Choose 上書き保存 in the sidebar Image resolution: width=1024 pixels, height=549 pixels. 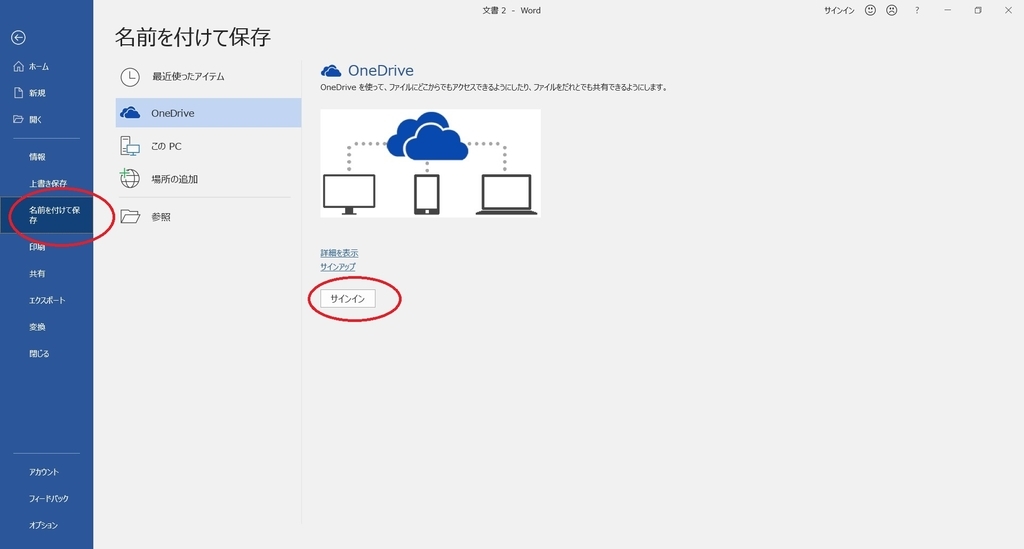pyautogui.click(x=46, y=183)
